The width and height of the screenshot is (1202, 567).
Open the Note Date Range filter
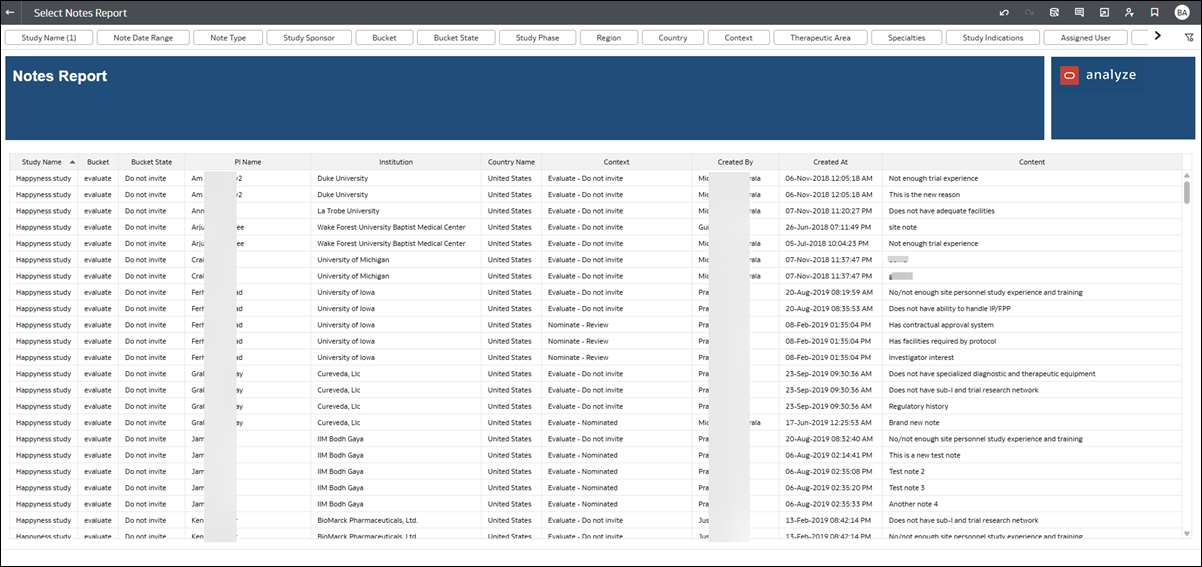coord(143,38)
